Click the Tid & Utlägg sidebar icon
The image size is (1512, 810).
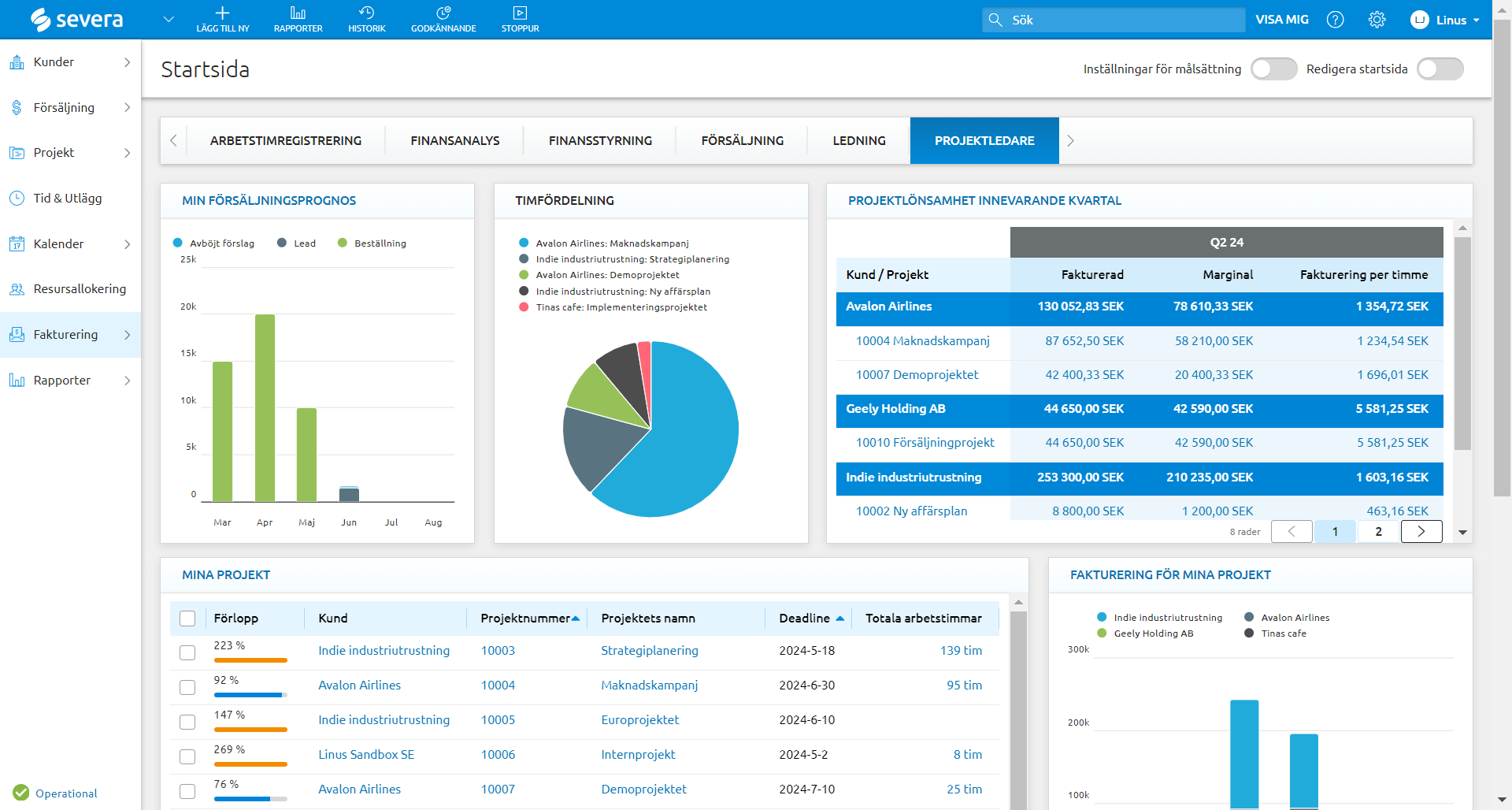click(x=17, y=199)
